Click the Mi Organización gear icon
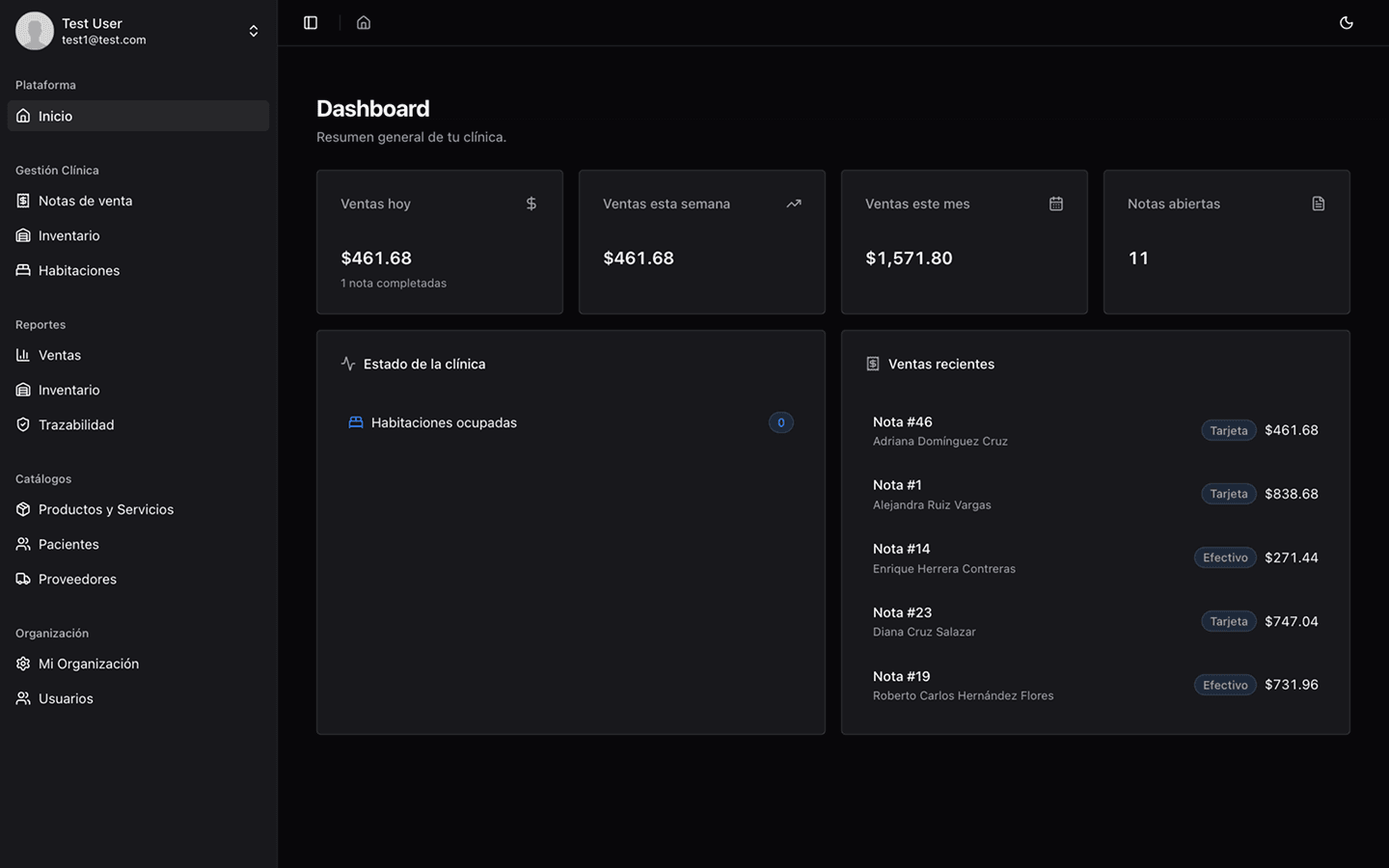 coord(23,664)
